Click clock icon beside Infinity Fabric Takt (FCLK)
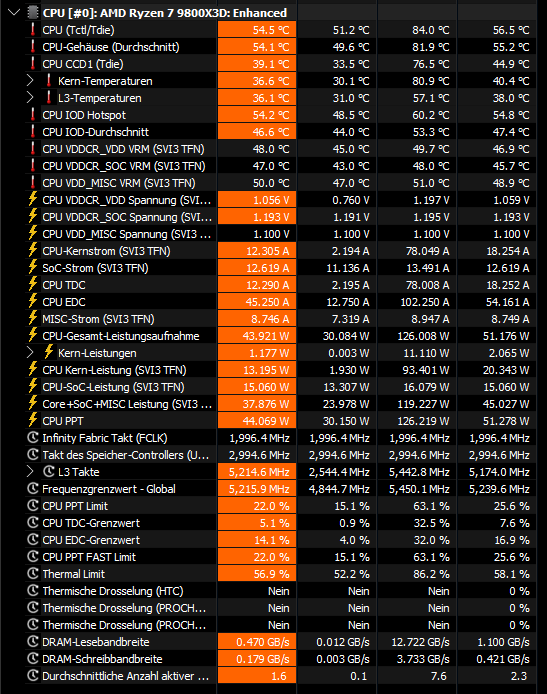The height and width of the screenshot is (694, 547). [x=33, y=438]
